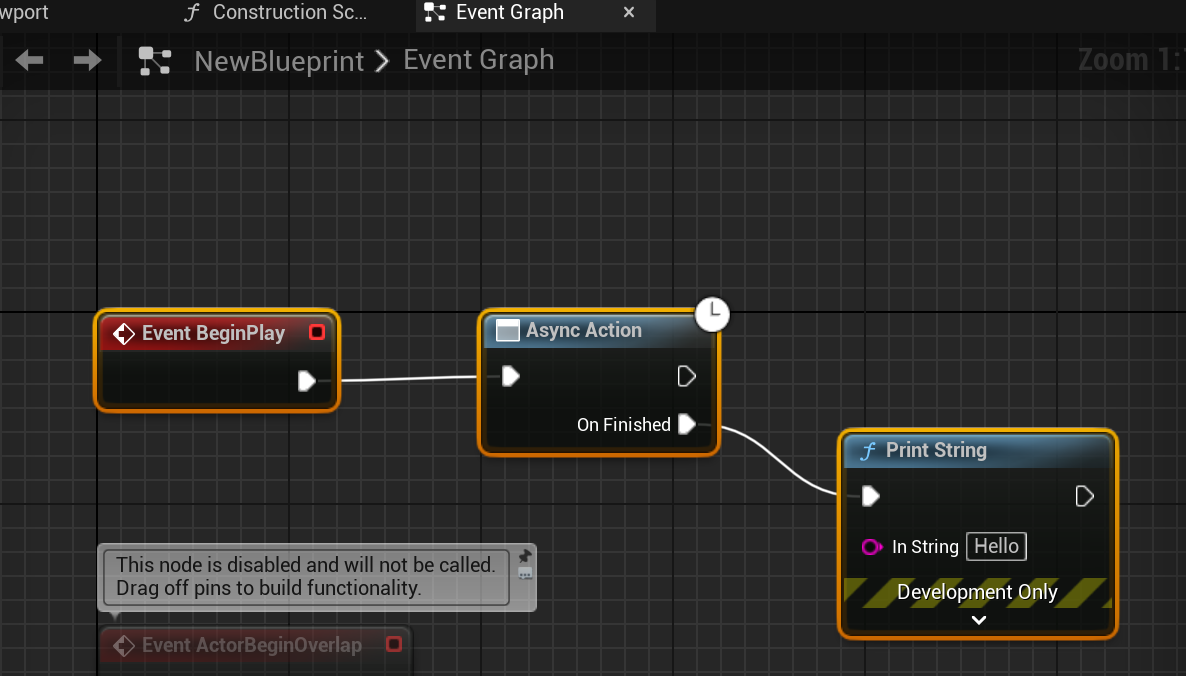Screen dimensions: 1186x676
Task: Pin the disabled node comment bubble
Action: pyautogui.click(x=525, y=557)
